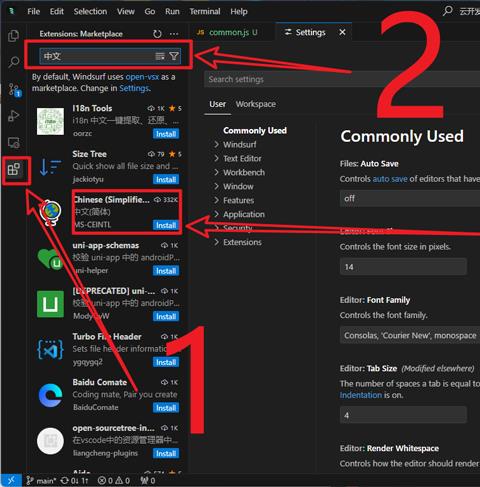Click main branch indicator in status bar
Image resolution: width=480 pixels, height=487 pixels.
pyautogui.click(x=42, y=481)
